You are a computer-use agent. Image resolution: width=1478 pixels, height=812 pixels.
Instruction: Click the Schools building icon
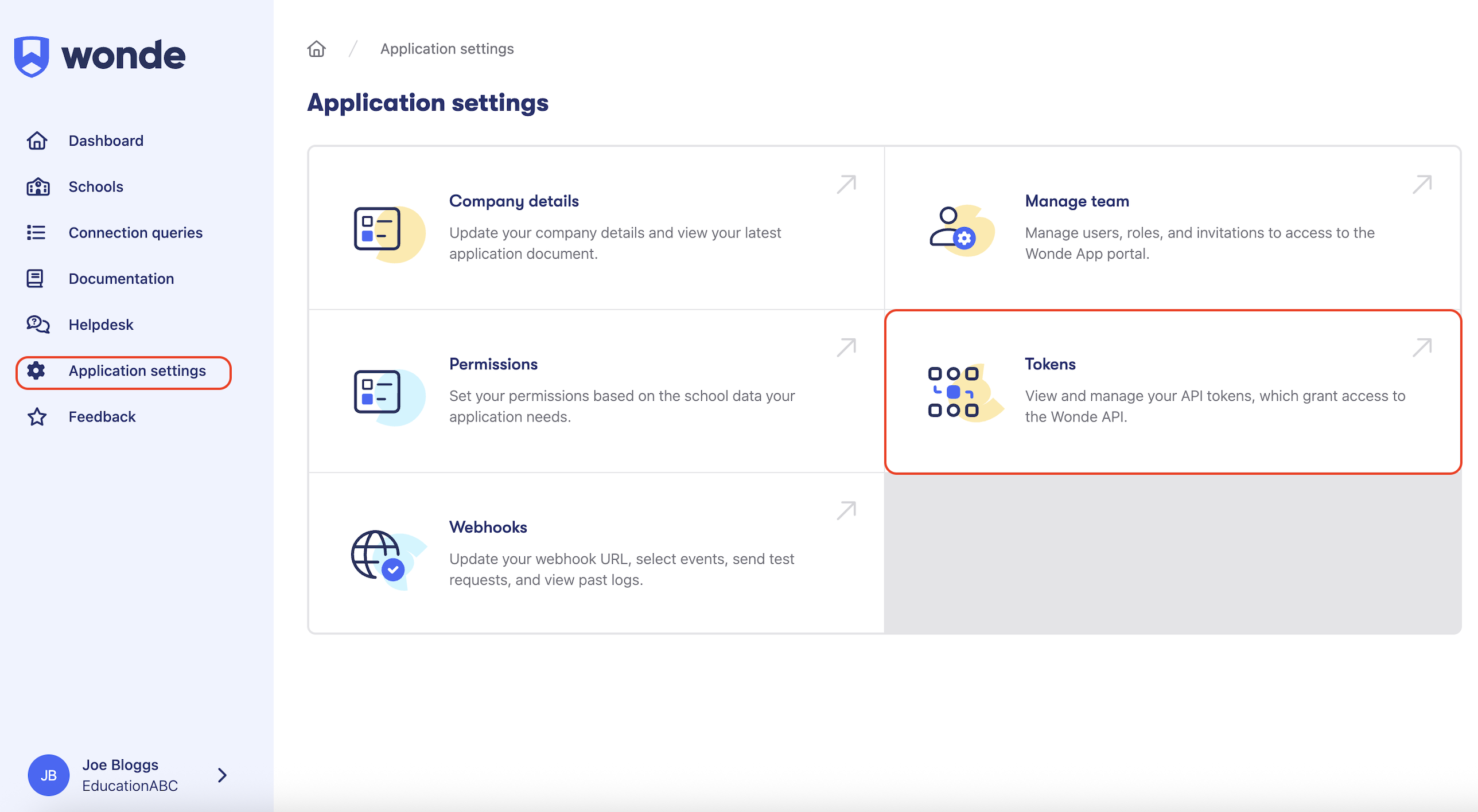(x=38, y=186)
